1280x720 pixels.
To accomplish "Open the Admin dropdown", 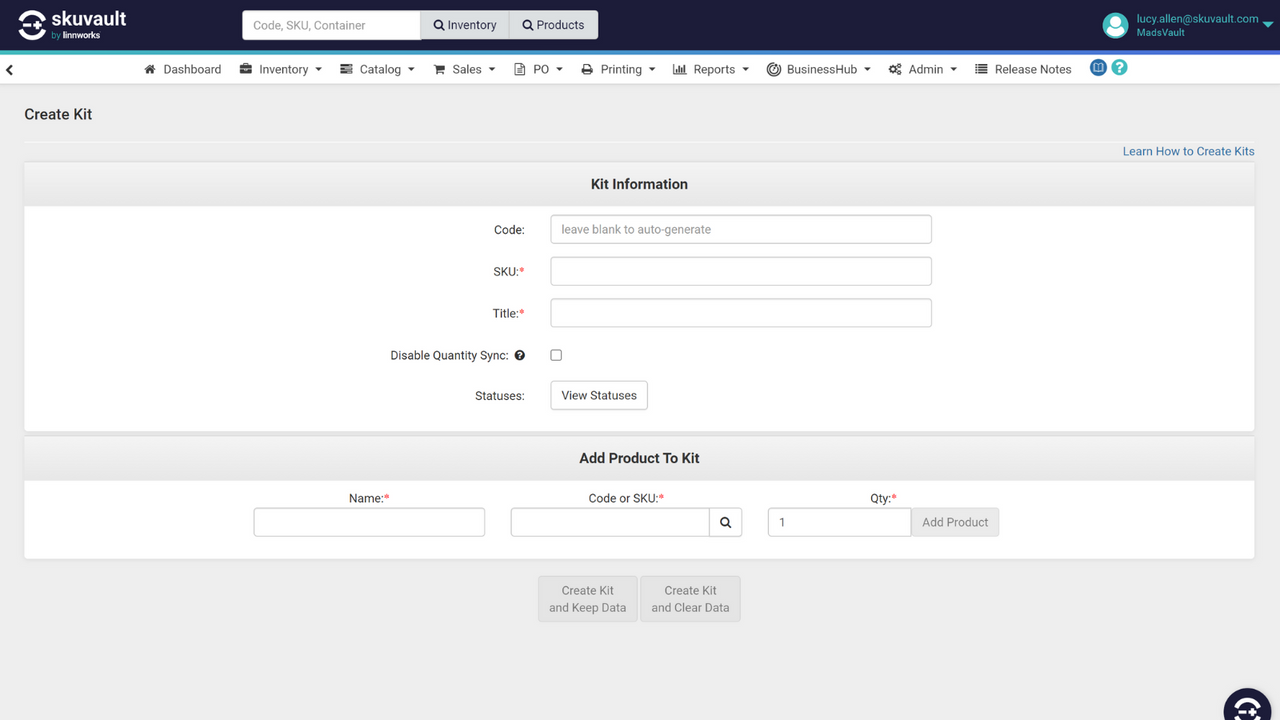I will [922, 69].
